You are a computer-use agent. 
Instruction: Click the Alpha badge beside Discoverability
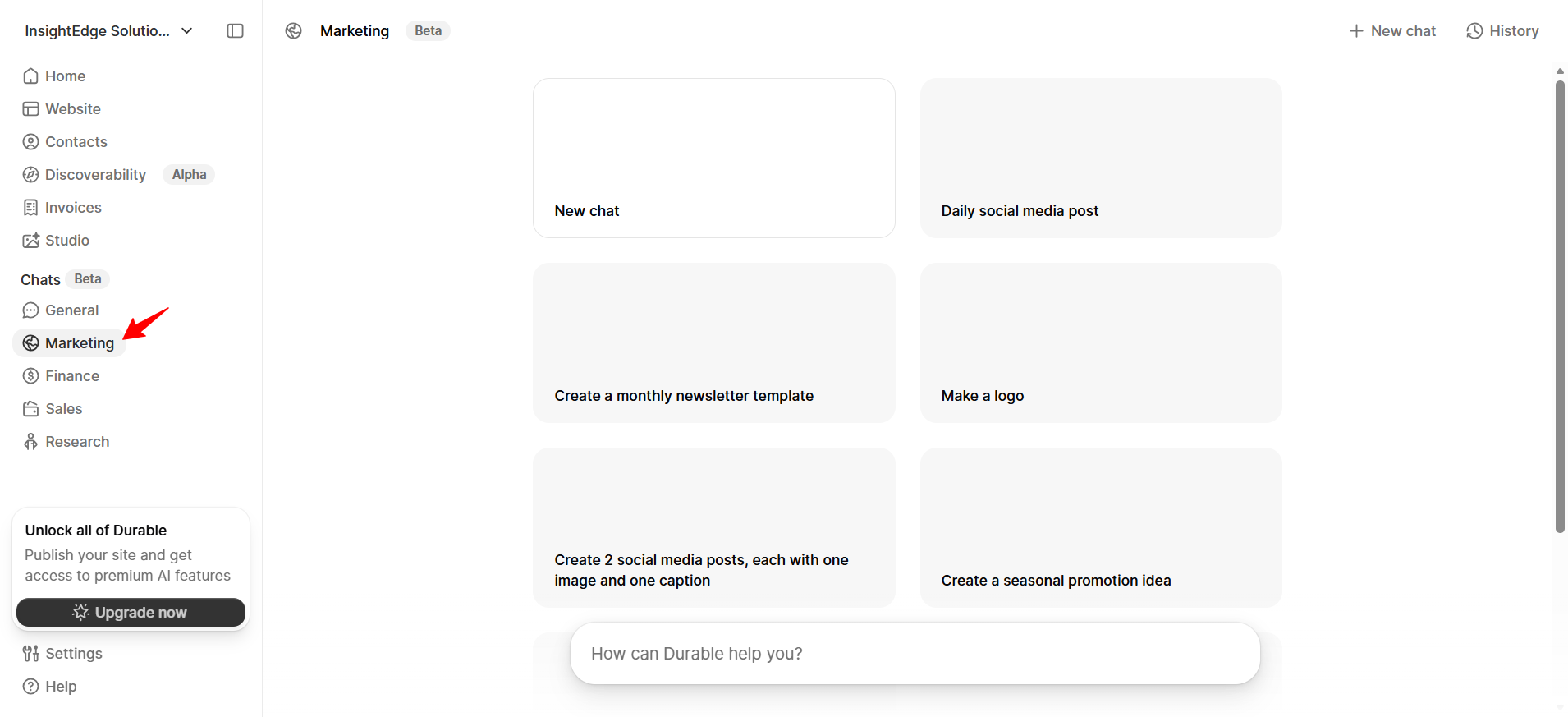pos(189,175)
